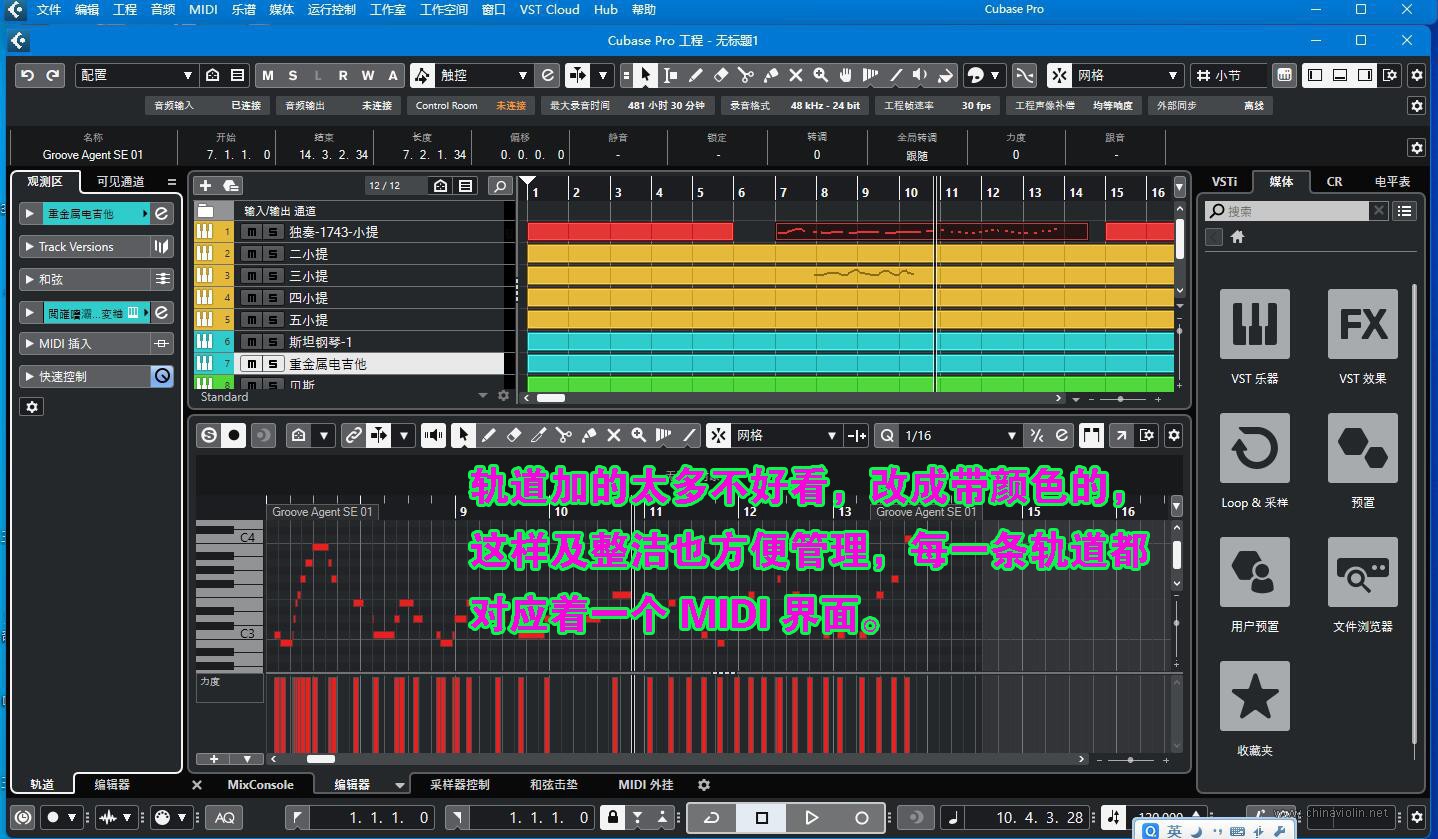Open the VST 乐器 media tile
The width and height of the screenshot is (1438, 839).
point(1254,337)
